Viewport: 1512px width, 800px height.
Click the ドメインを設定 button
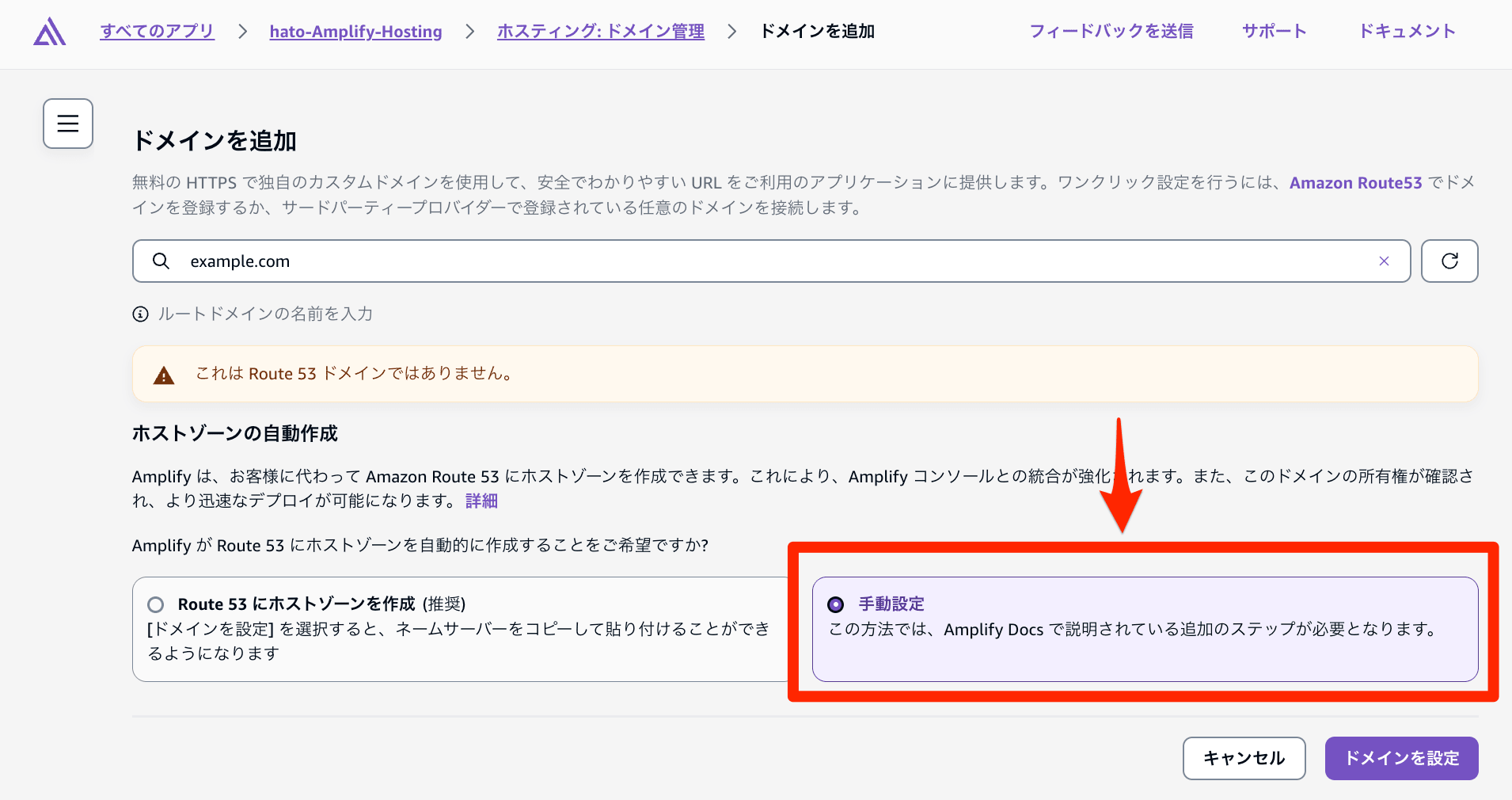(x=1401, y=758)
